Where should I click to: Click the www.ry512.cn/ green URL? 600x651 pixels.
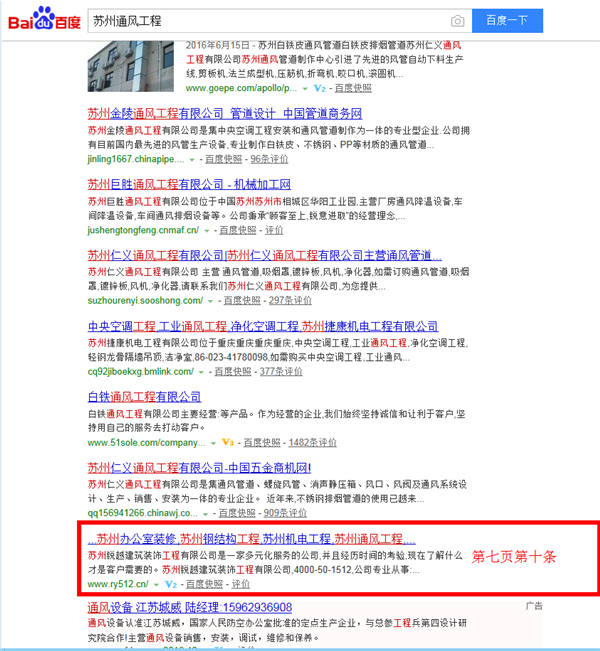click(x=118, y=584)
